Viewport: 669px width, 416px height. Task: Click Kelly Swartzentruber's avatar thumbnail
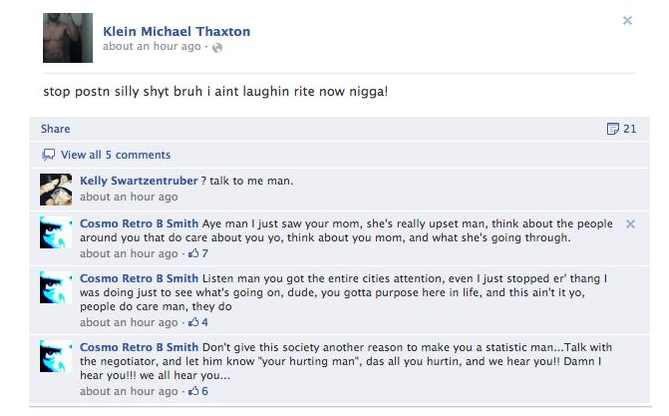coord(56,189)
